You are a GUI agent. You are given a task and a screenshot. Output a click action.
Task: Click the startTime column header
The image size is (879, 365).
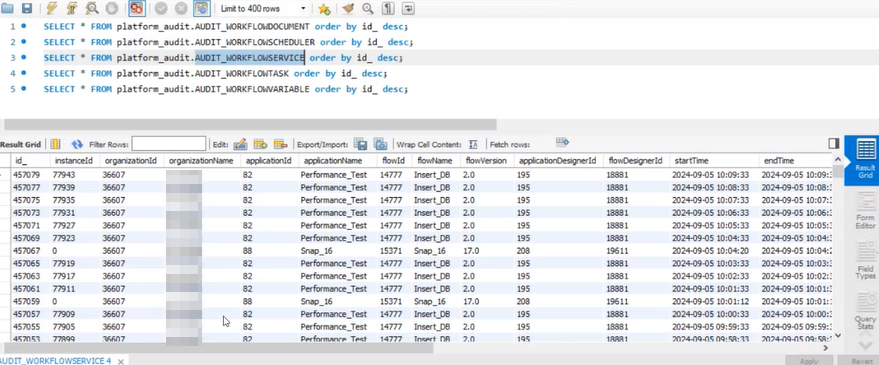tap(714, 160)
